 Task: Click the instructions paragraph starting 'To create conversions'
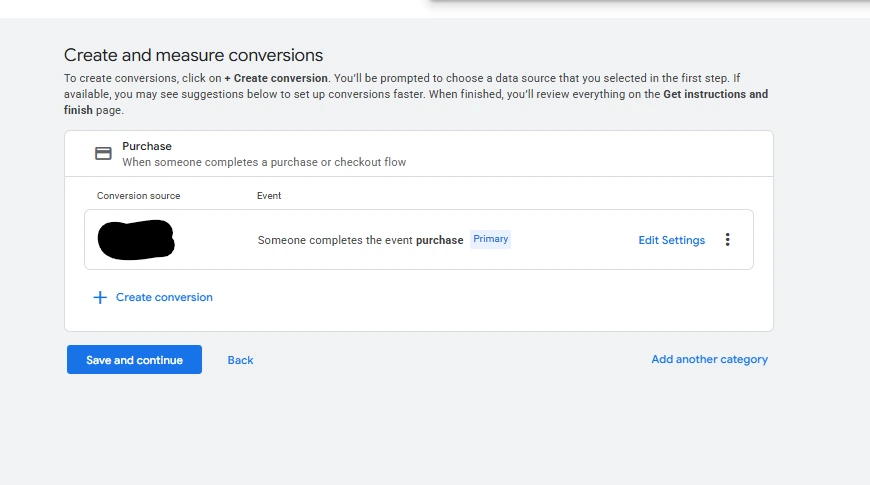pos(400,86)
